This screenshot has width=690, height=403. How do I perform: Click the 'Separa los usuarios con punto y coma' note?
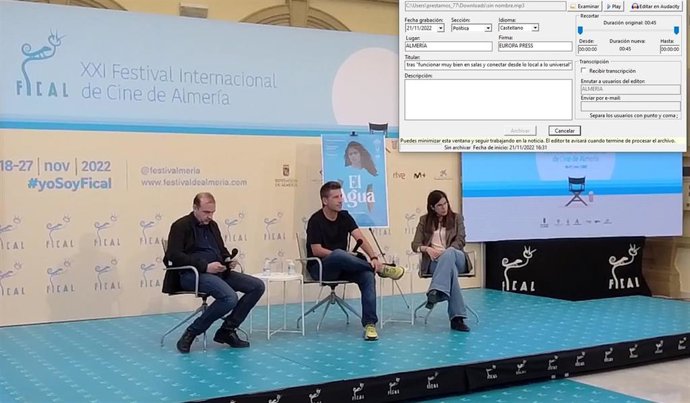(634, 116)
